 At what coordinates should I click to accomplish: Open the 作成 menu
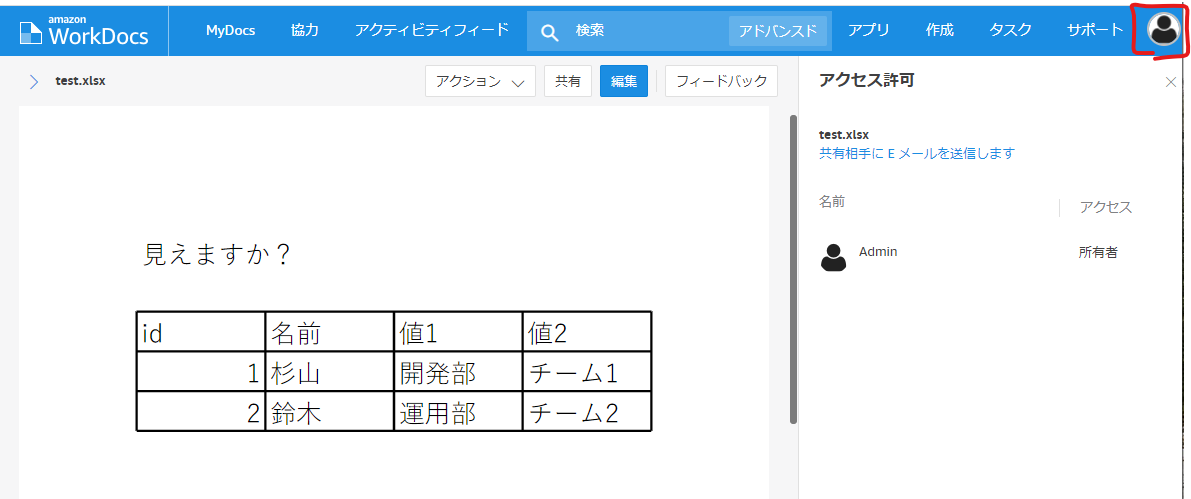[x=940, y=30]
